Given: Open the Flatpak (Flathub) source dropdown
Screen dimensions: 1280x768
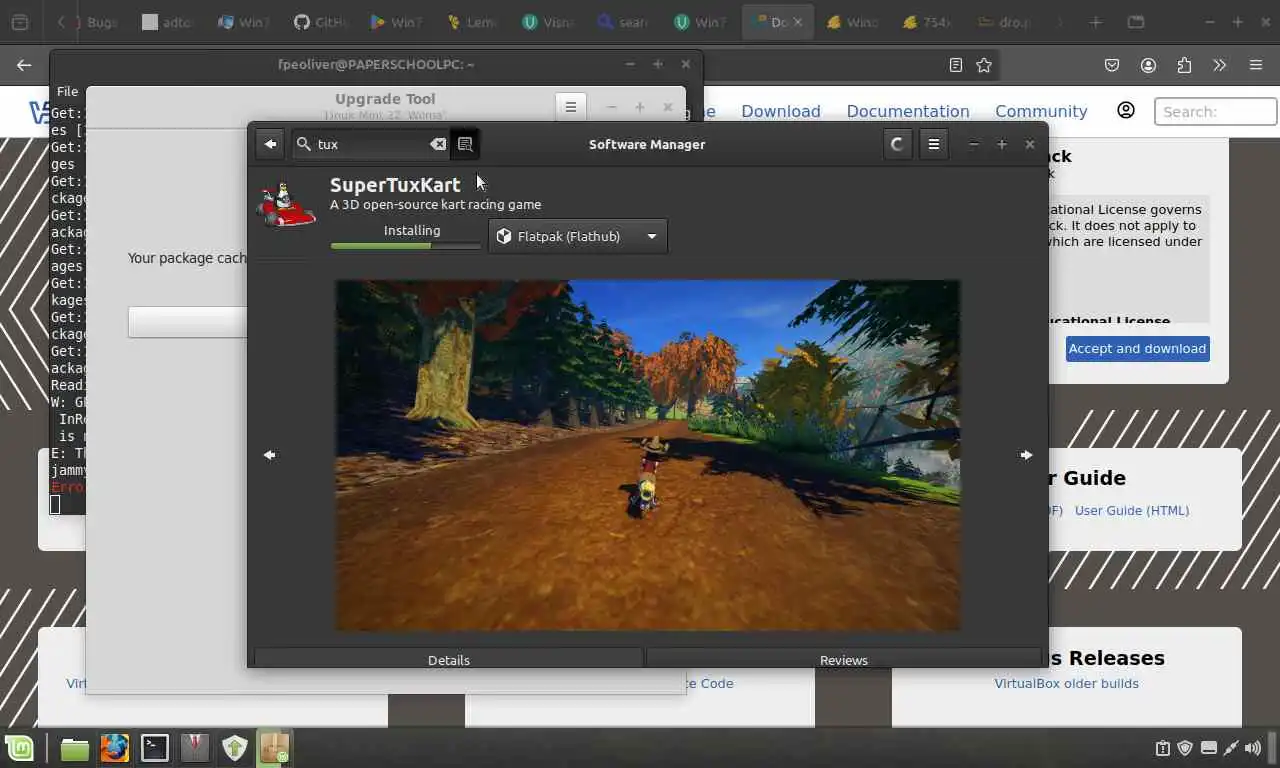Looking at the screenshot, I should (578, 236).
